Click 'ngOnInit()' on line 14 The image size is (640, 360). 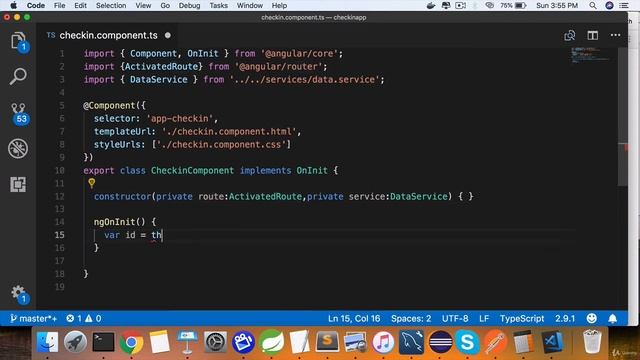[x=120, y=222]
